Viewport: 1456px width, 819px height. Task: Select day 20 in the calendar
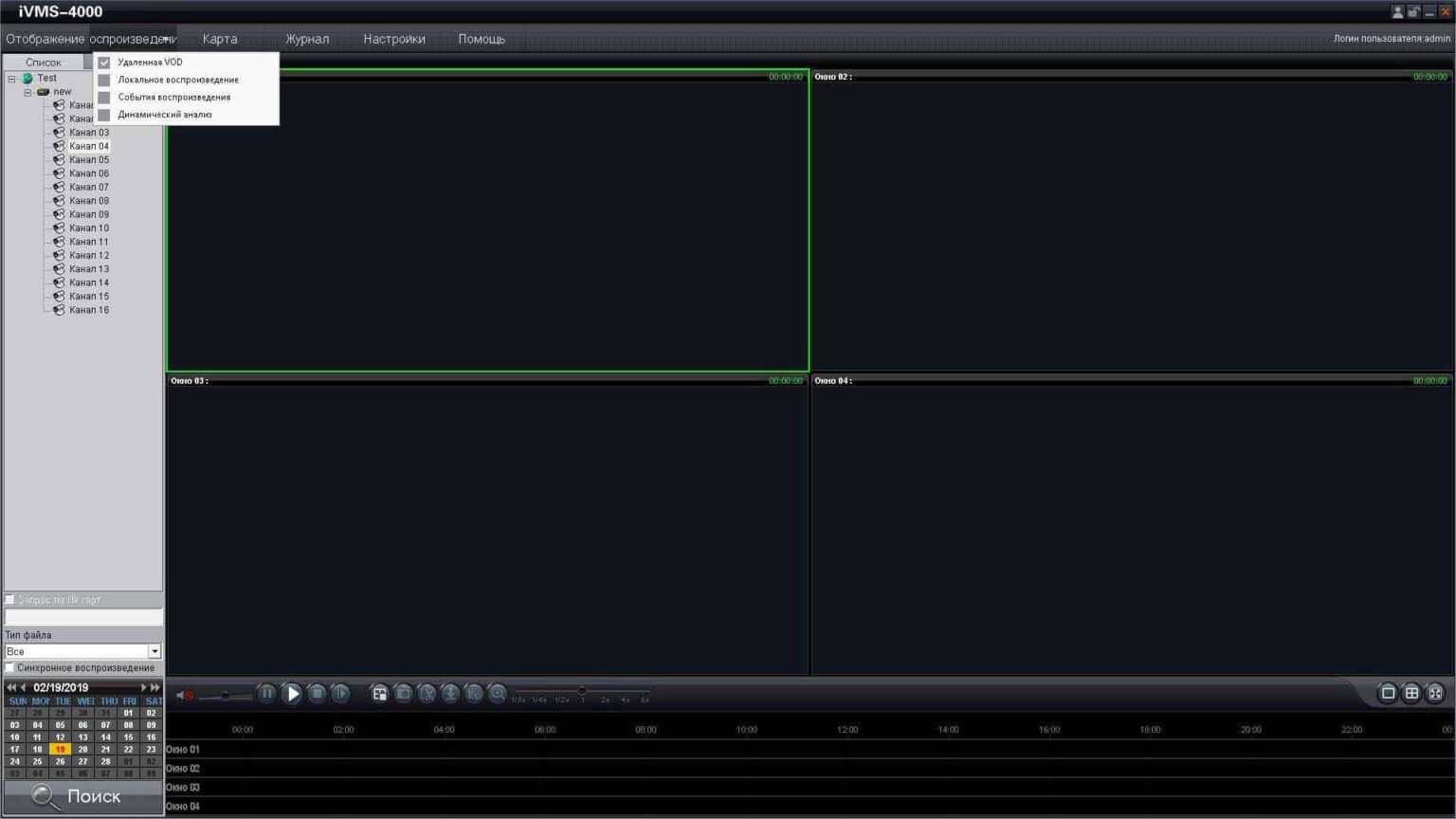click(x=82, y=749)
